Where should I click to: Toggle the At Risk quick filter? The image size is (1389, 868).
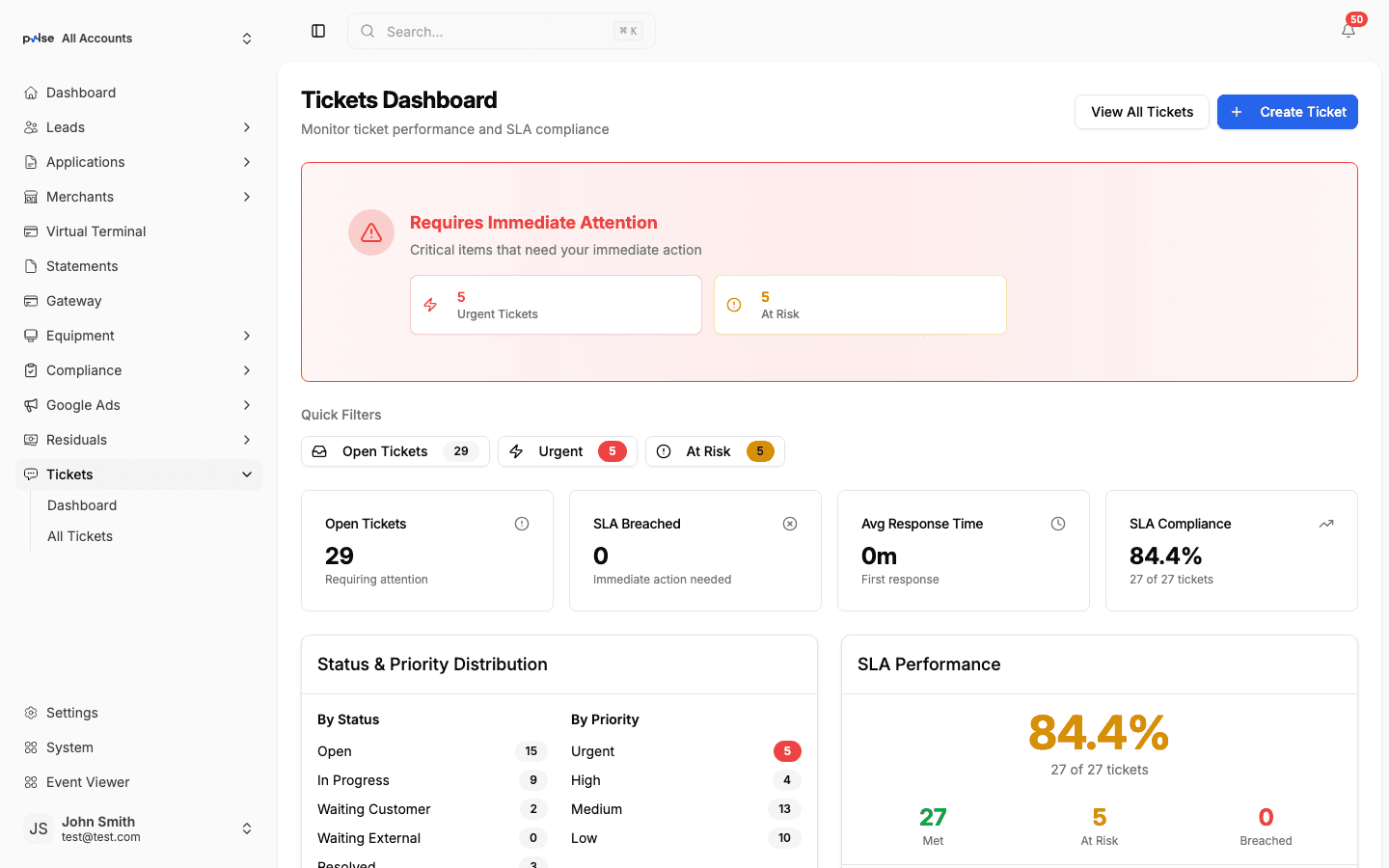[x=715, y=450]
